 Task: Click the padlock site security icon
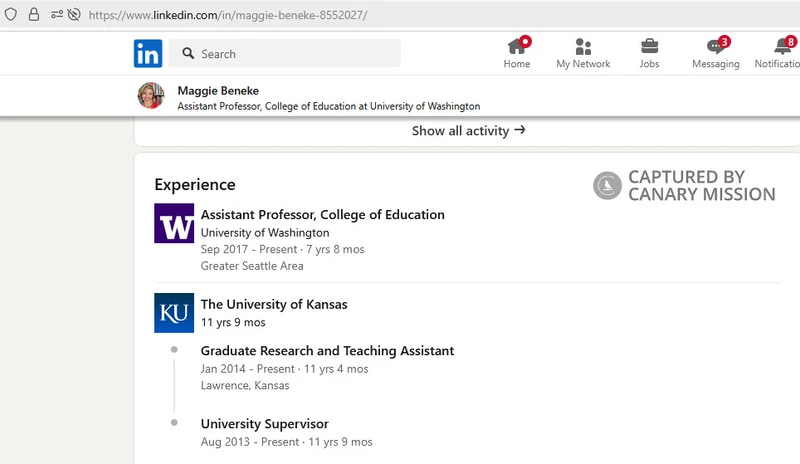click(34, 14)
